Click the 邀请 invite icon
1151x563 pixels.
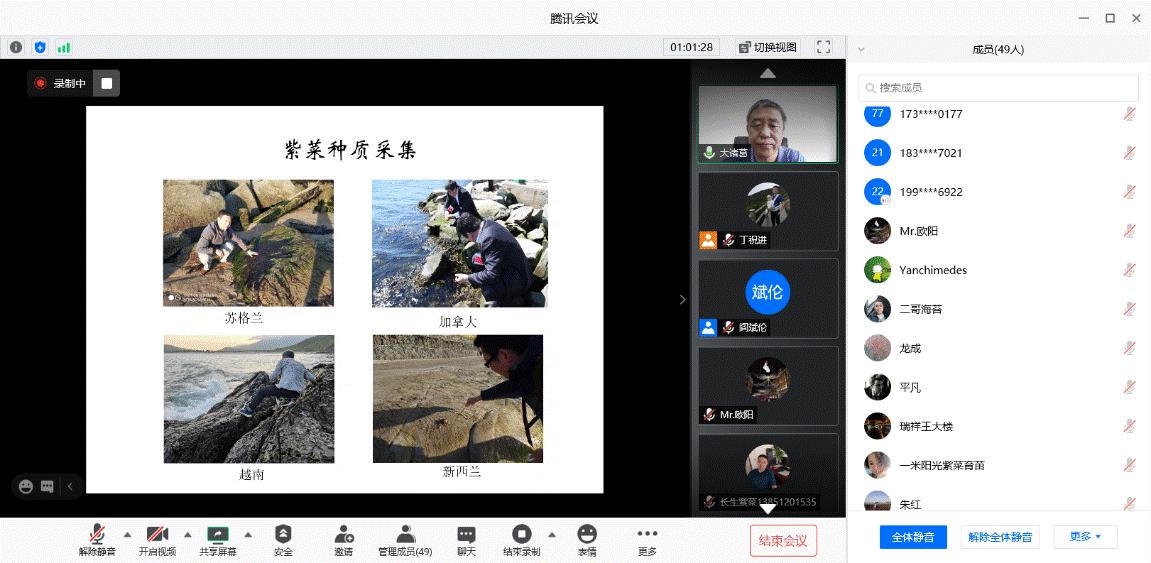pyautogui.click(x=343, y=539)
